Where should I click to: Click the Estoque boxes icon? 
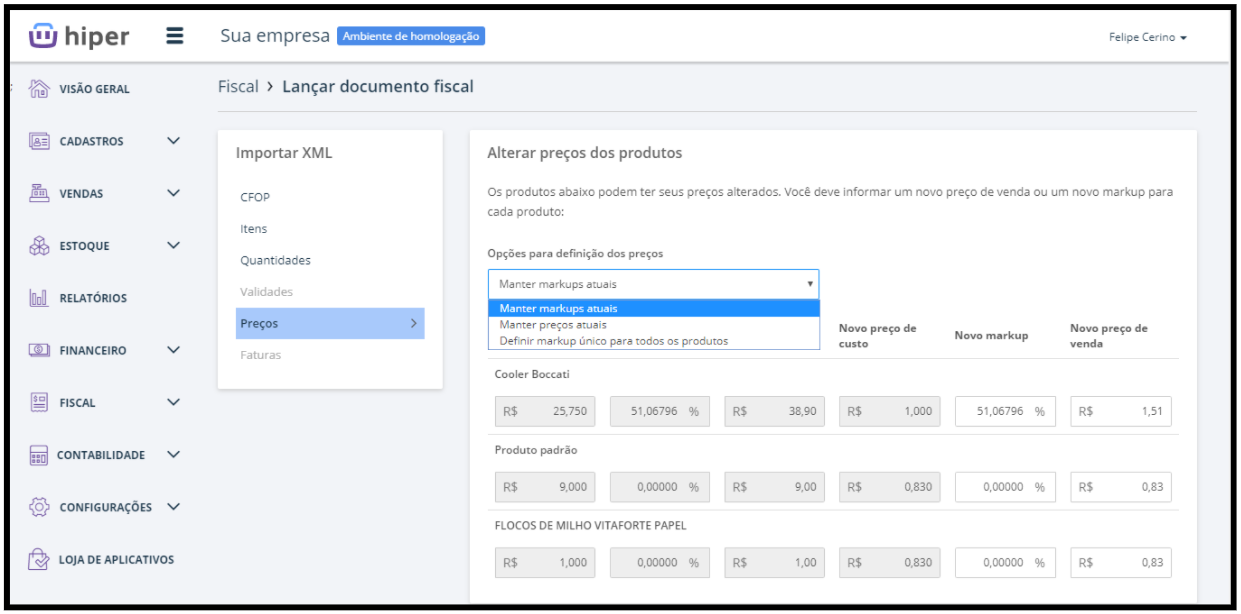pyautogui.click(x=39, y=246)
